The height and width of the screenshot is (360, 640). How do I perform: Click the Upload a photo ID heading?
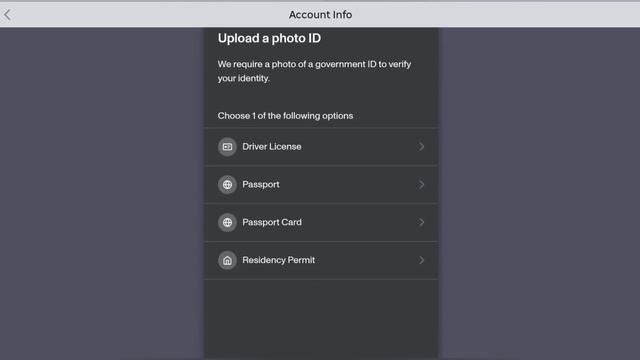coord(269,38)
